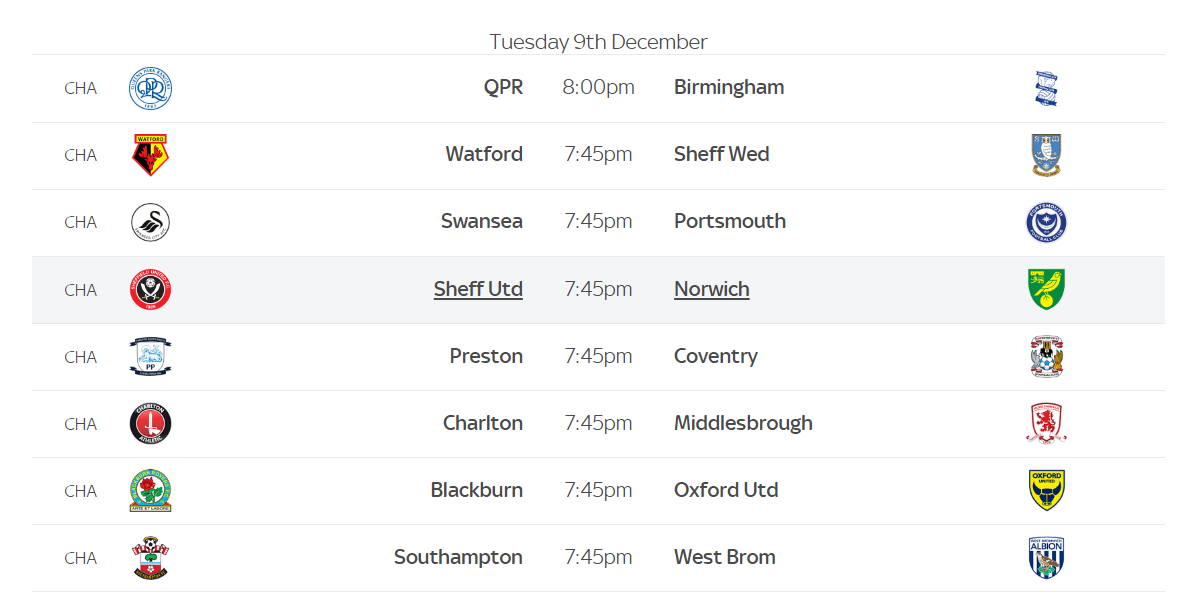Viewport: 1194px width, 606px height.
Task: Click the QPR club crest
Action: tap(150, 88)
